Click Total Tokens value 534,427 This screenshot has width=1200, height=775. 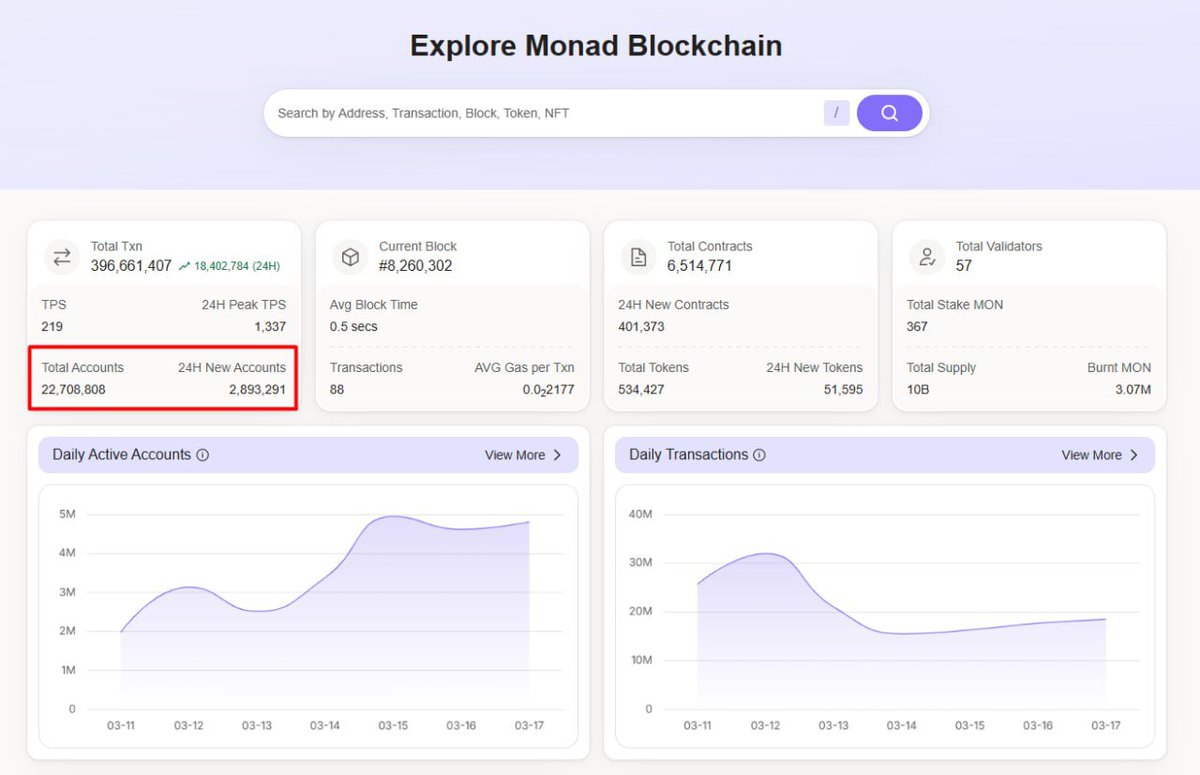coord(641,389)
